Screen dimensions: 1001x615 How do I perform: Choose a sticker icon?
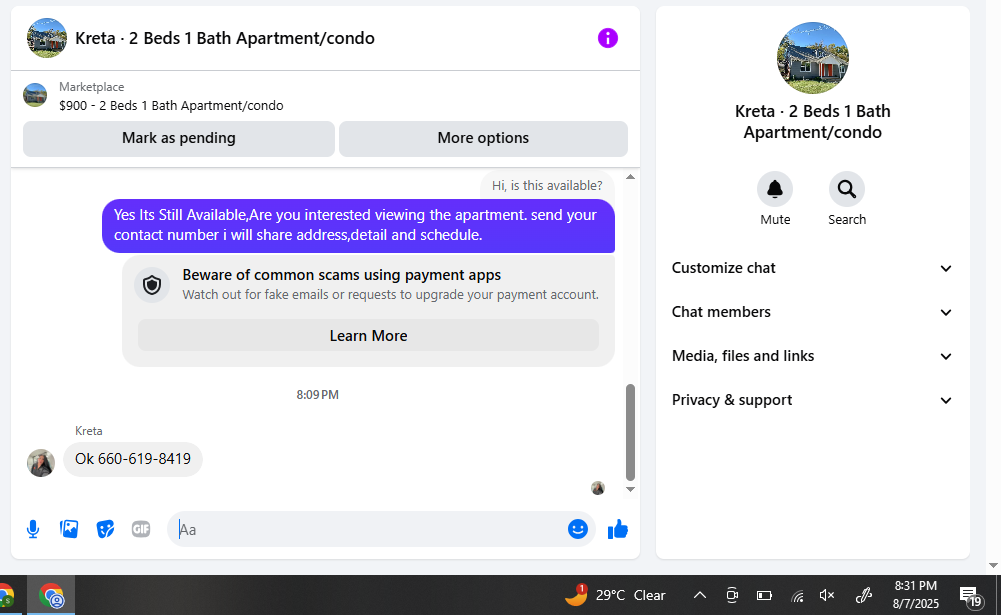105,529
